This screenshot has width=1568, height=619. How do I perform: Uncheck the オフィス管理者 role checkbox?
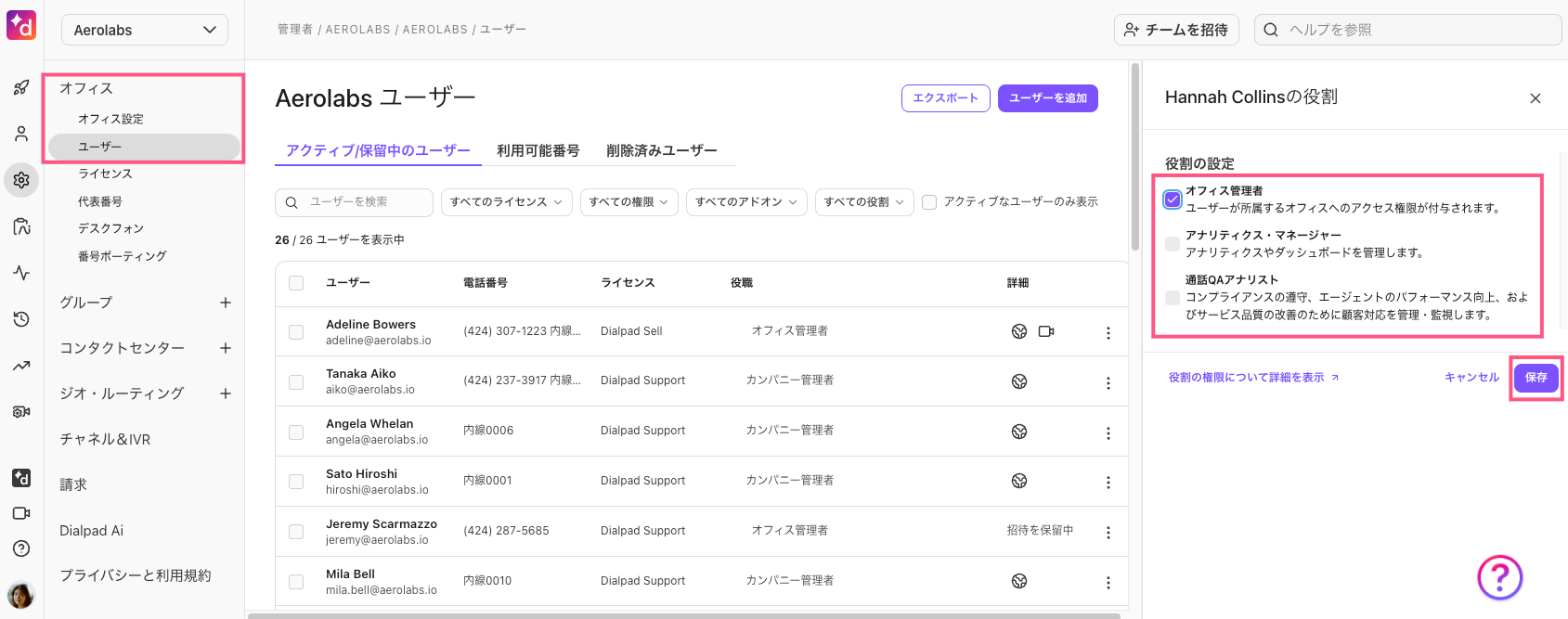pos(1173,199)
